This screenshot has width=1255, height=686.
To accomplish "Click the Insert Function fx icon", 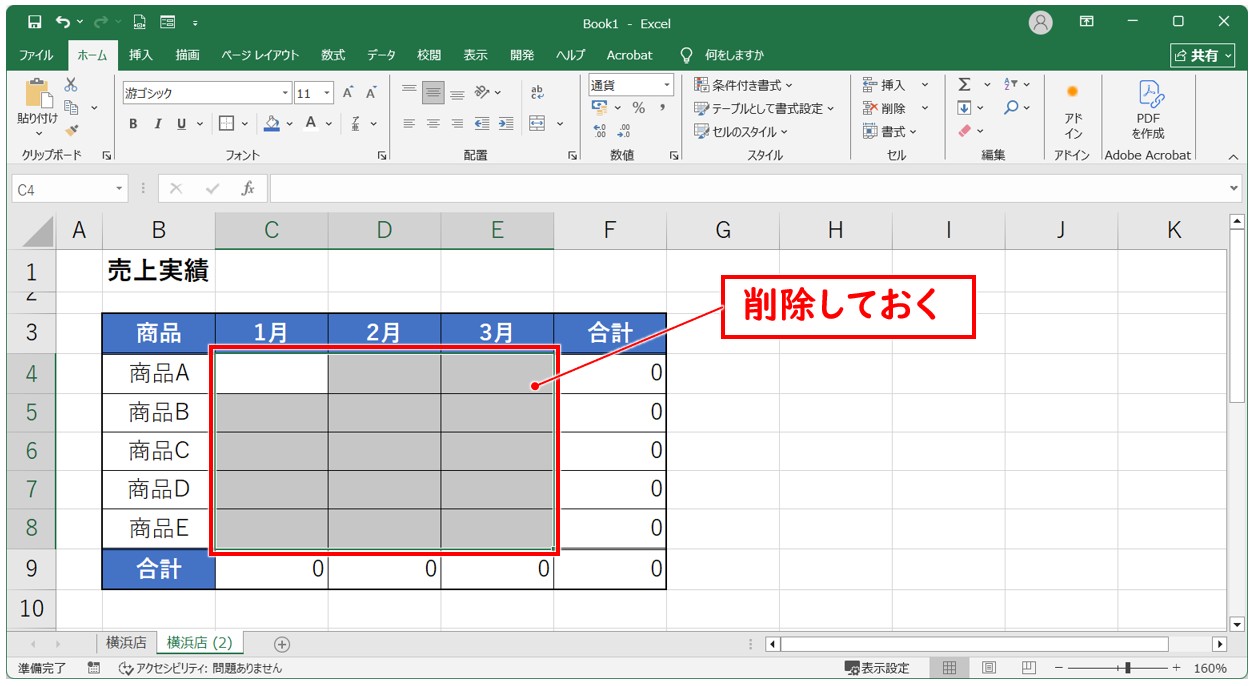I will 247,188.
